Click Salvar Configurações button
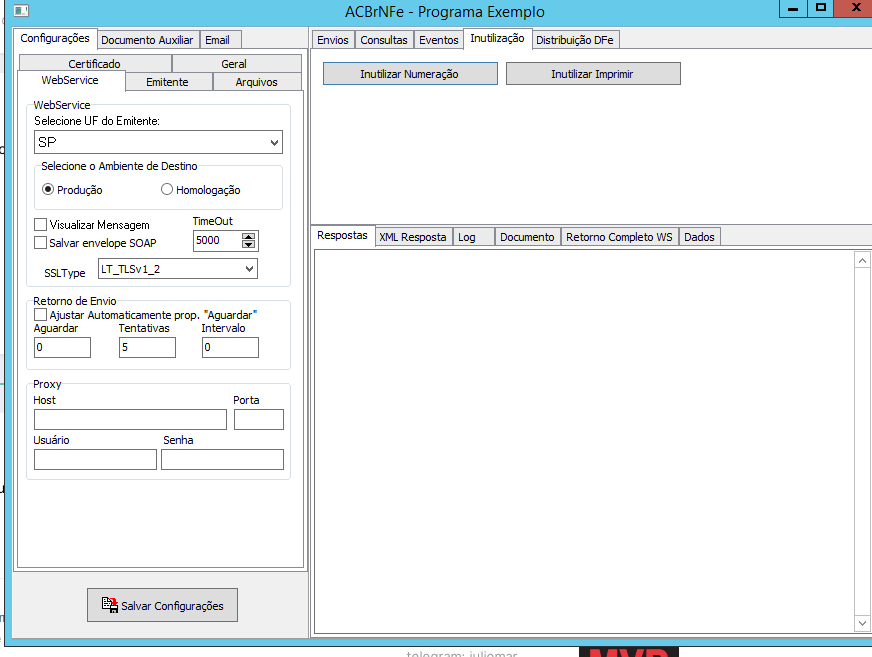The width and height of the screenshot is (872, 657). tap(162, 605)
